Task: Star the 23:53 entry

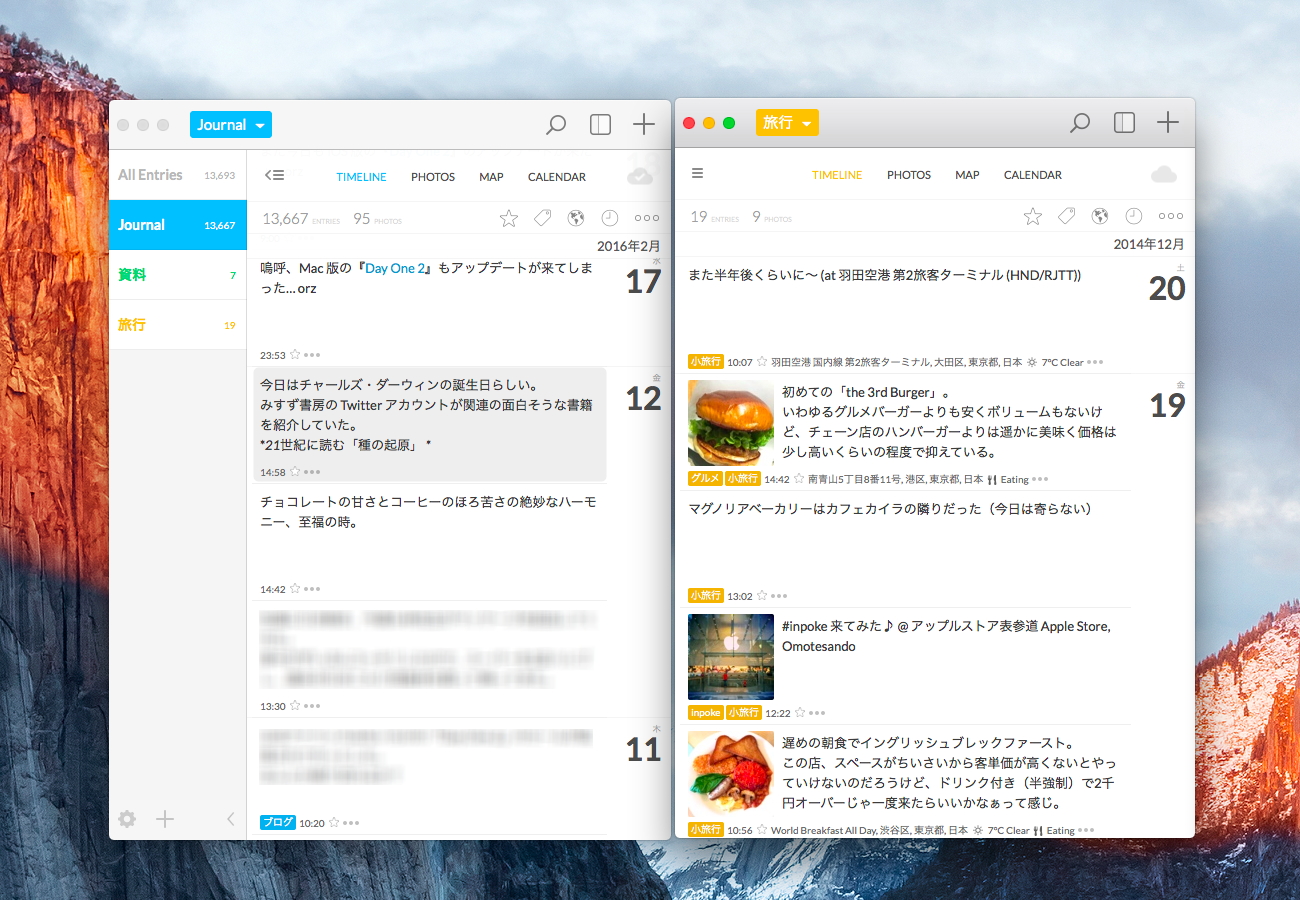Action: (295, 355)
